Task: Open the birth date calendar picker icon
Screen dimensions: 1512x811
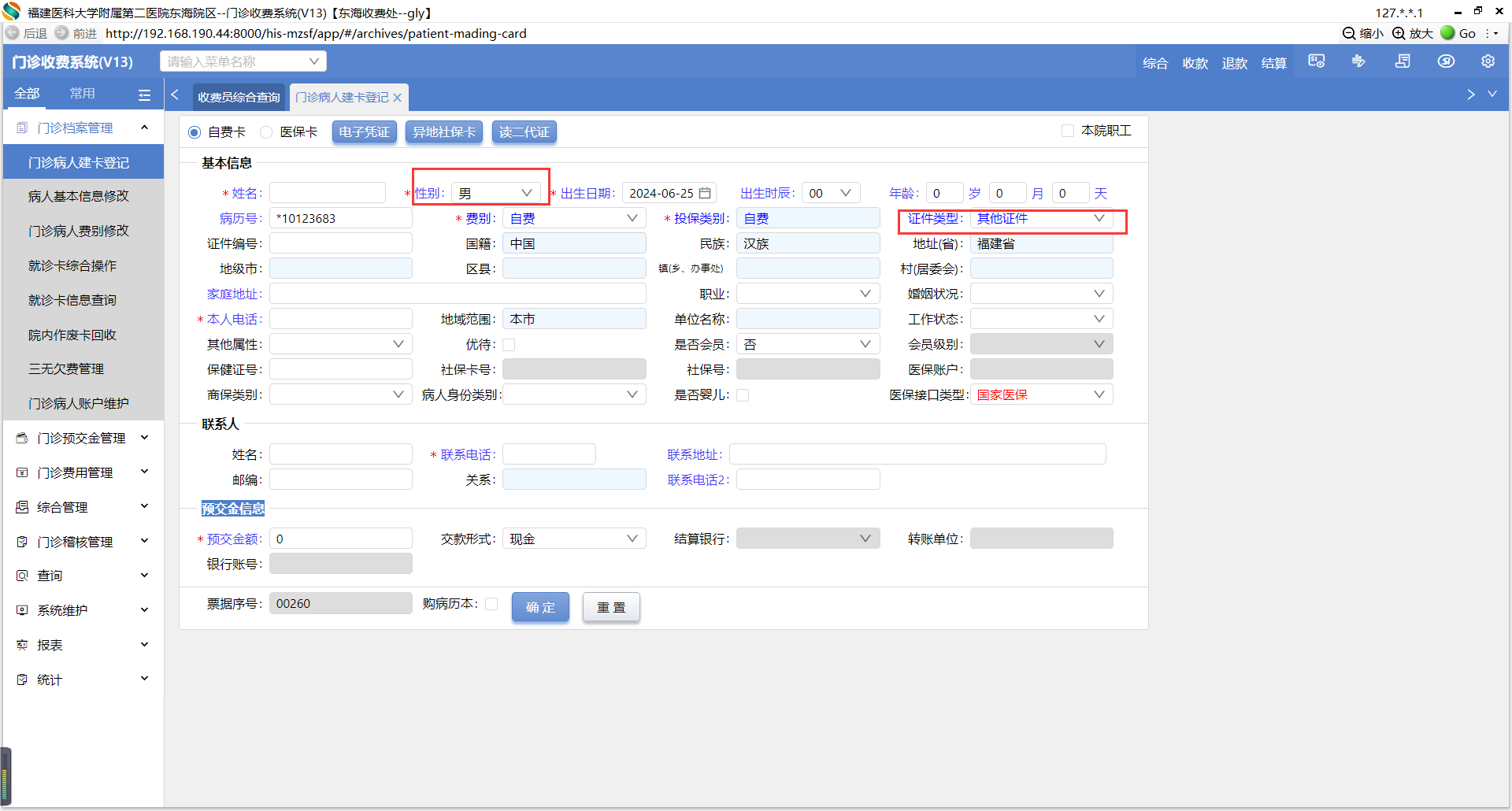Action: point(706,193)
